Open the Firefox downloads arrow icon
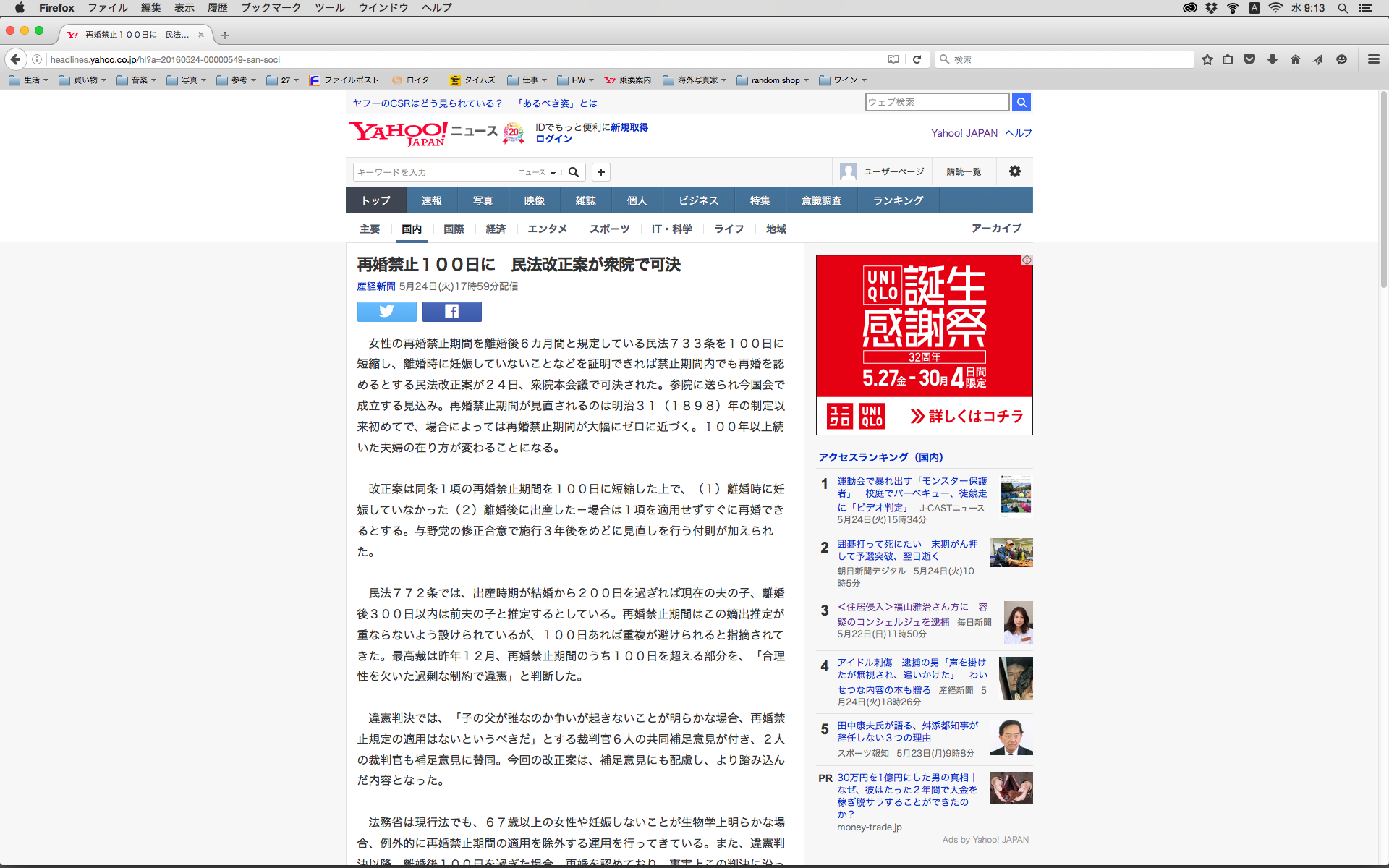 (1272, 59)
